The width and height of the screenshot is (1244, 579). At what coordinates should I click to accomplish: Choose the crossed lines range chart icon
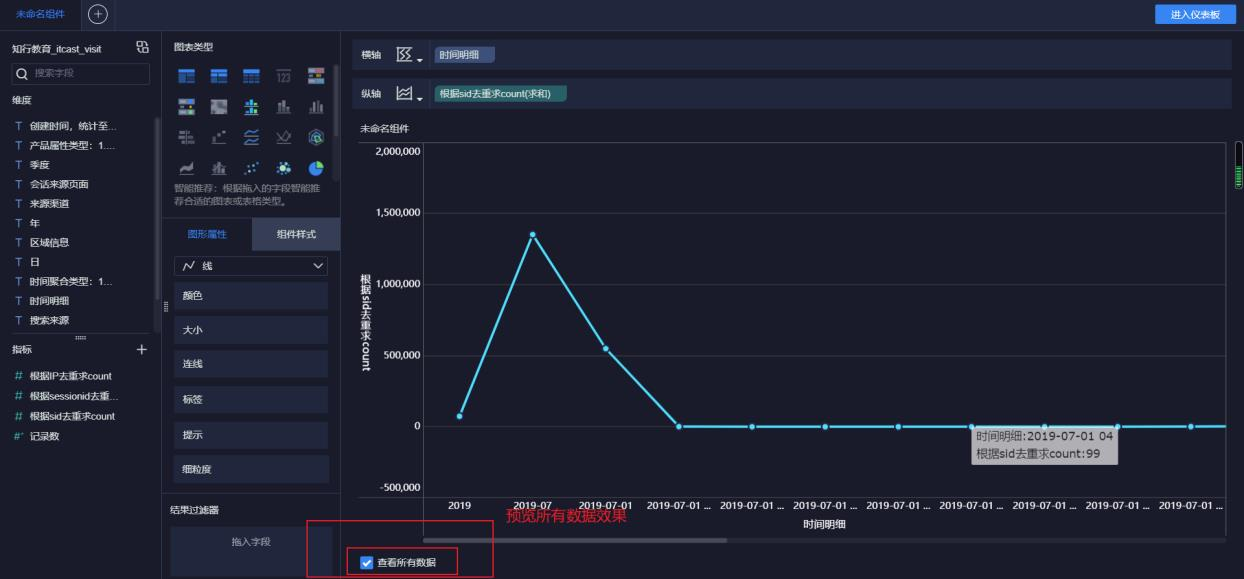[284, 137]
